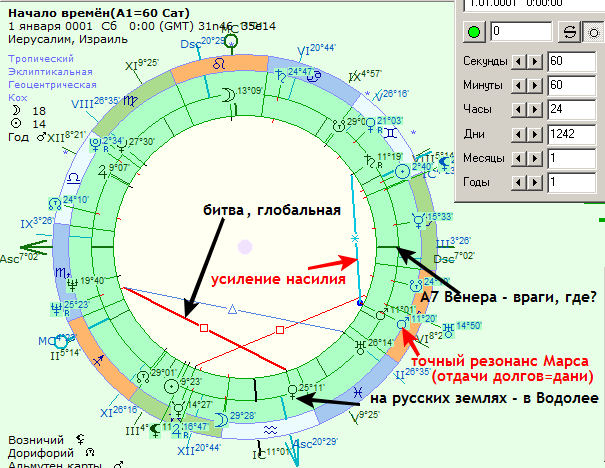The image size is (605, 468).
Task: Click the Возничий entry in the bottom-left list
Action: tap(36, 440)
